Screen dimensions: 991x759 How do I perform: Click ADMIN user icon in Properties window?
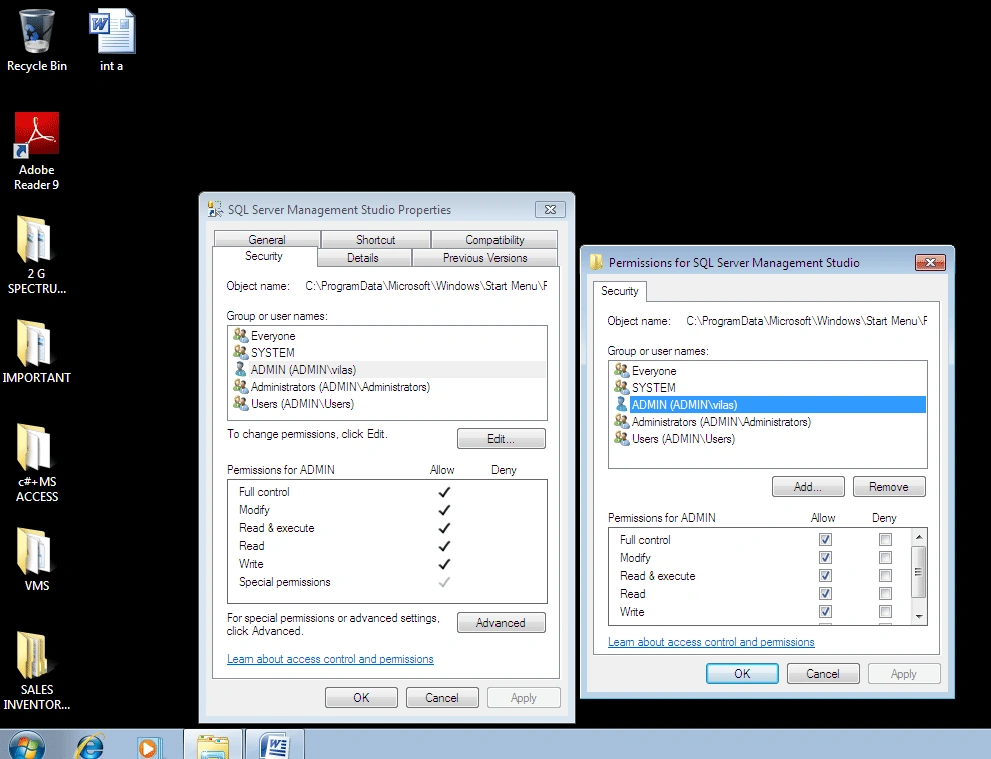tap(240, 369)
